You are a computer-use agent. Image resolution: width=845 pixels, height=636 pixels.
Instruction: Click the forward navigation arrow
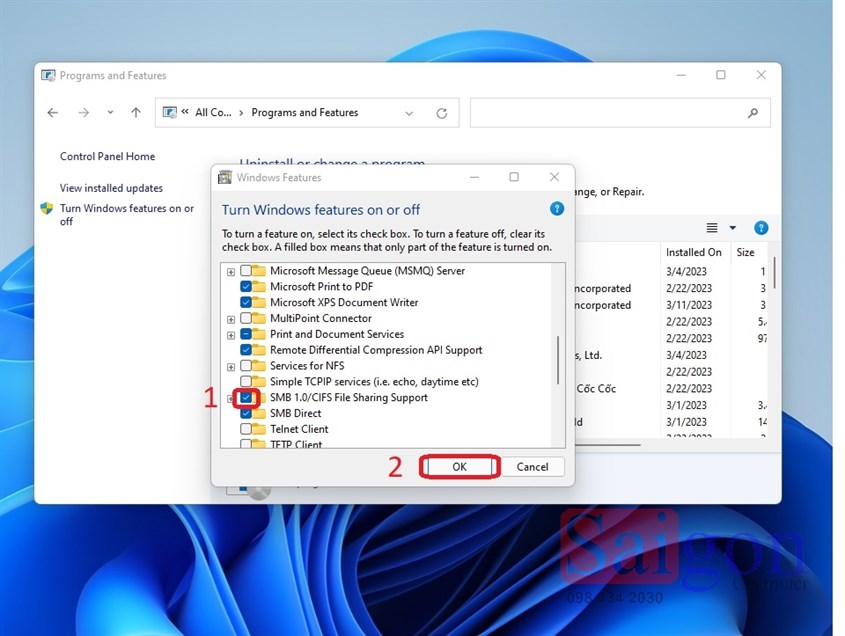pyautogui.click(x=83, y=113)
